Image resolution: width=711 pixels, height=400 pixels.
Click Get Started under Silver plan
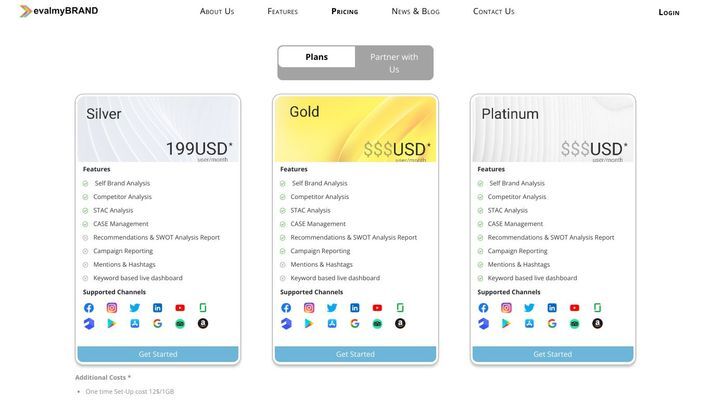(x=158, y=354)
